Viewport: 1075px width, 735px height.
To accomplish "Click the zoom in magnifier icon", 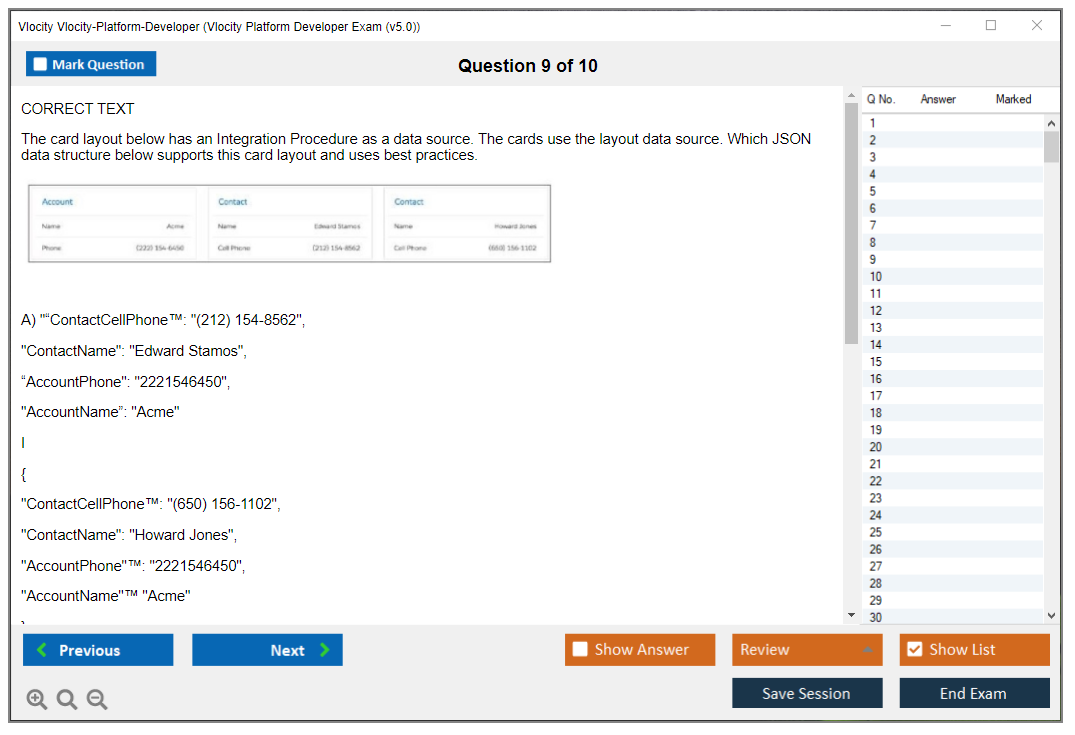I will click(37, 700).
